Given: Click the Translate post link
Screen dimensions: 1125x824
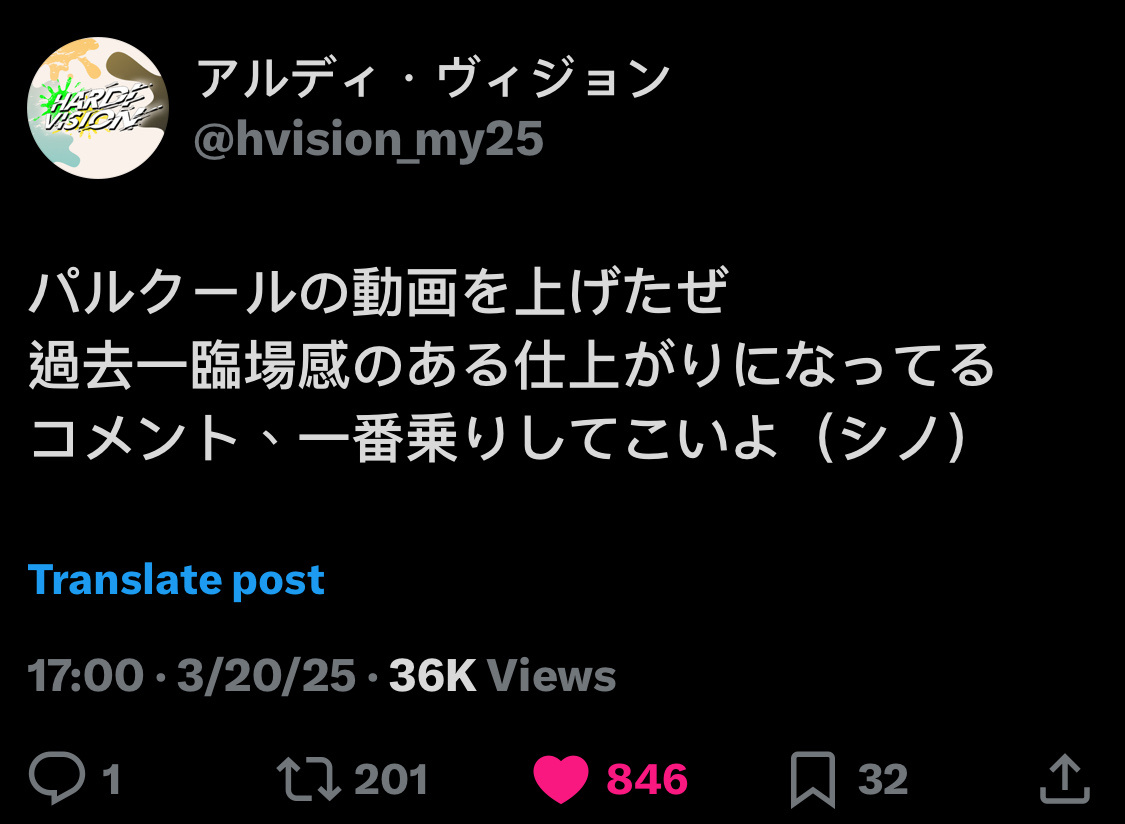Looking at the screenshot, I should pos(176,580).
